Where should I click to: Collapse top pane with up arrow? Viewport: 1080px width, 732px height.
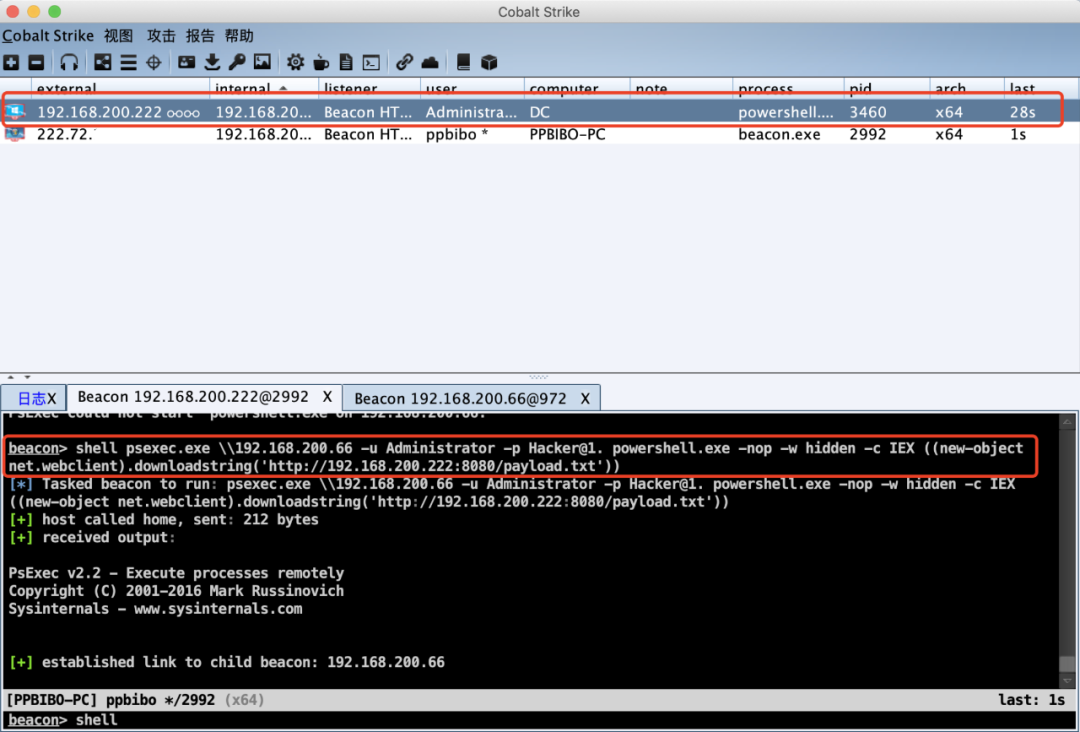point(10,377)
